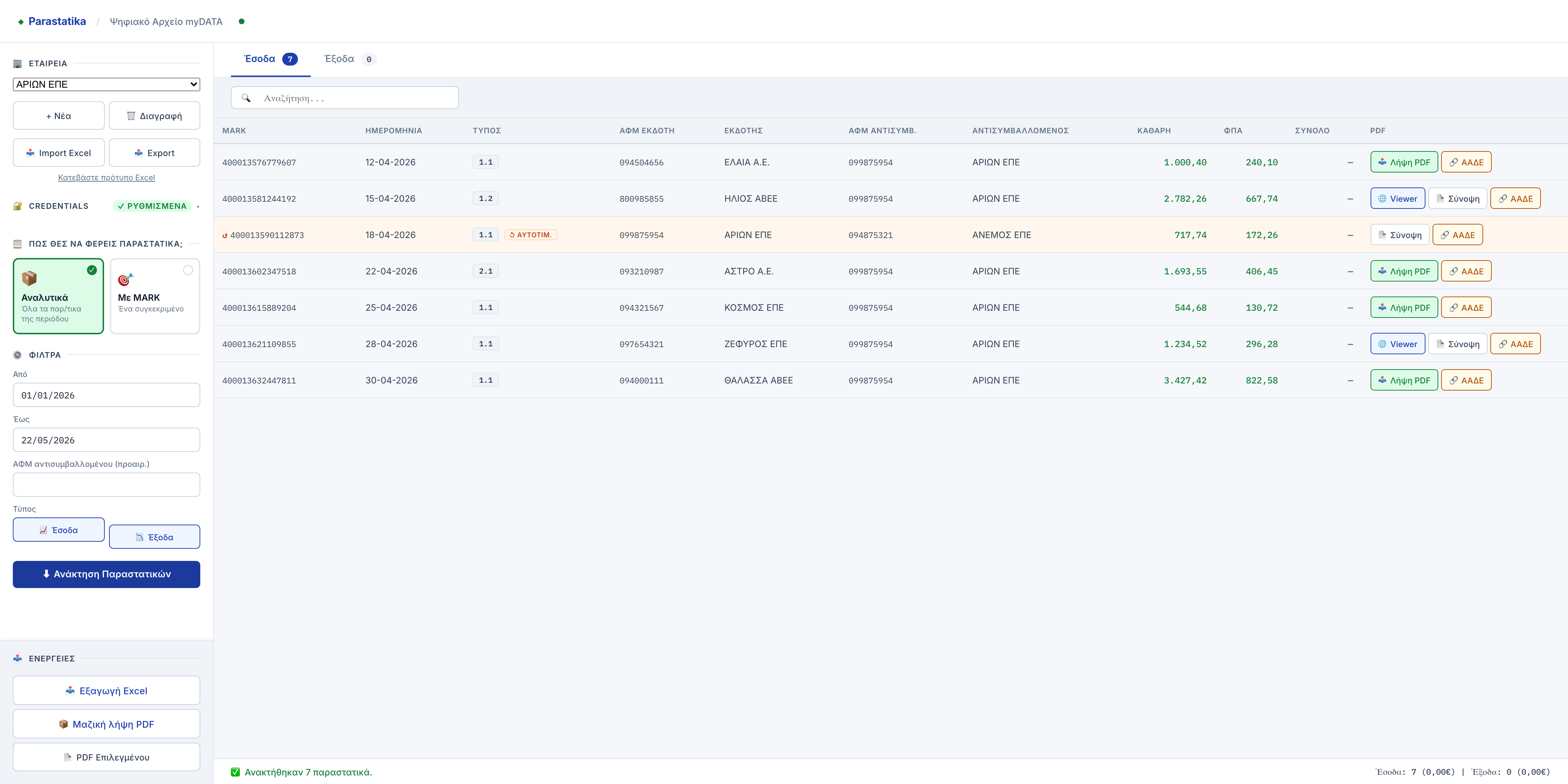The height and width of the screenshot is (784, 1568).
Task: Click MARK 400013581244192
Action: pos(259,199)
